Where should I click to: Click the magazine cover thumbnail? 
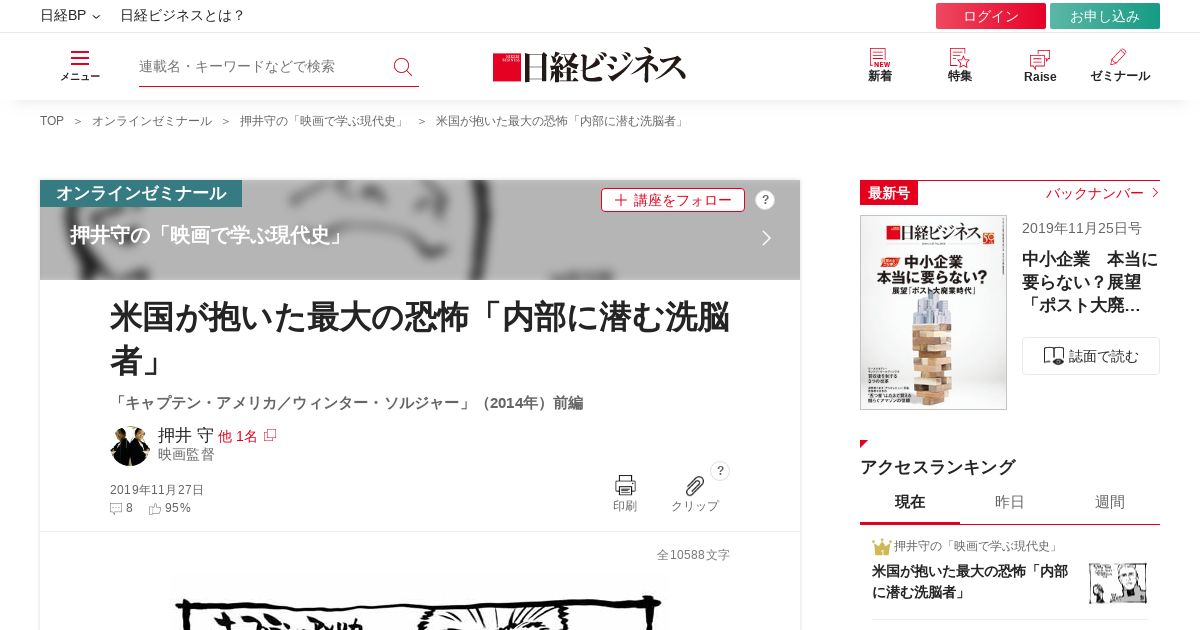(x=933, y=312)
